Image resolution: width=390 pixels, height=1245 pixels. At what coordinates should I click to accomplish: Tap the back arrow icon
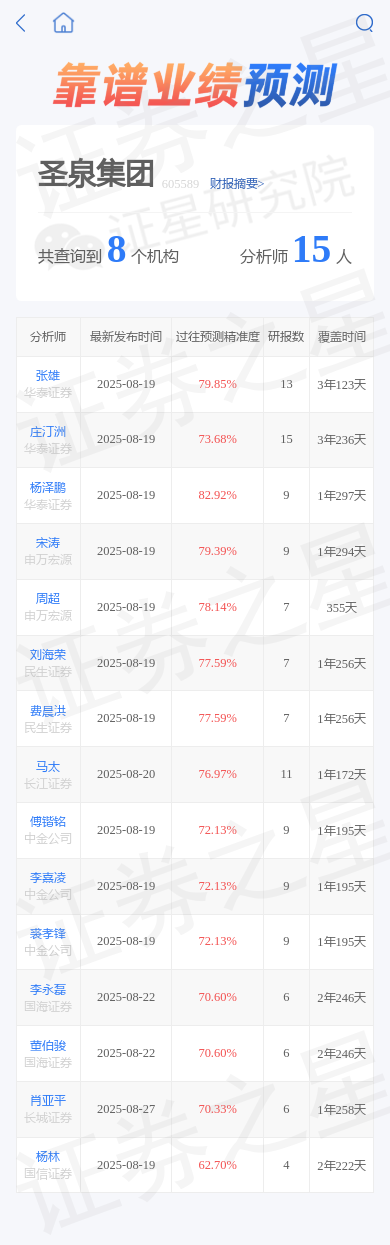[21, 23]
